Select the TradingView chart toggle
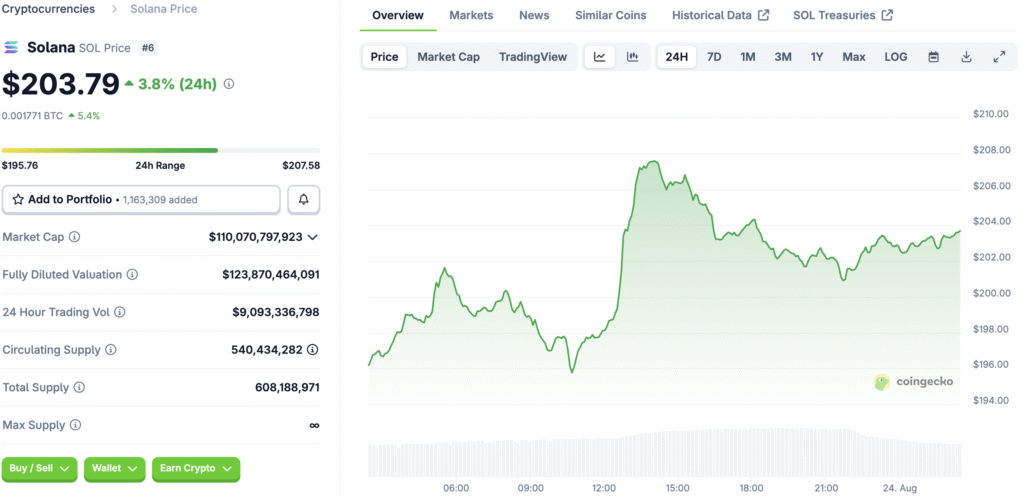1024x497 pixels. pyautogui.click(x=533, y=57)
